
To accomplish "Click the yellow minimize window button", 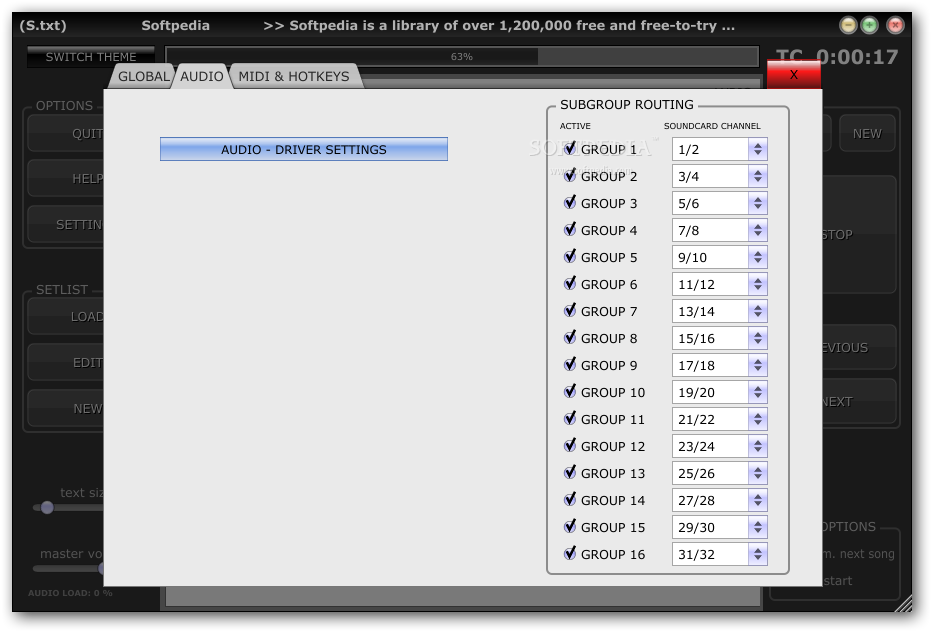I will (x=848, y=25).
